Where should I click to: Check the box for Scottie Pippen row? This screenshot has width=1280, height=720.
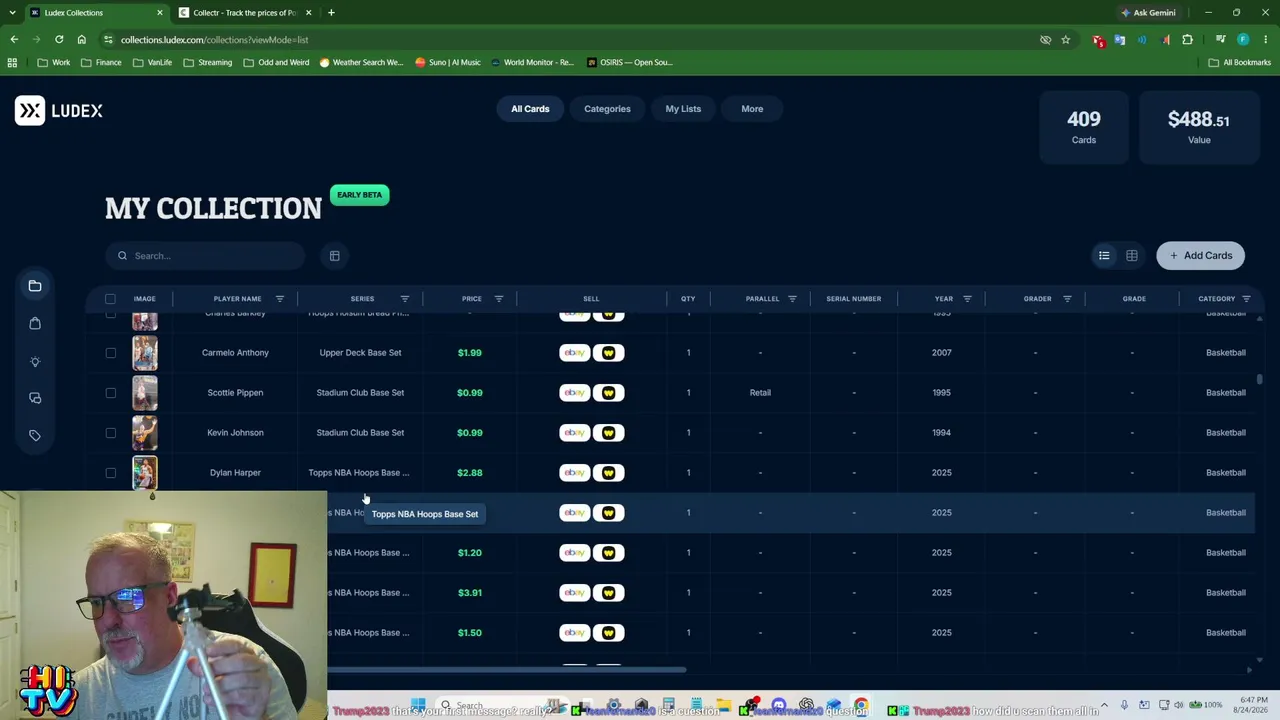click(x=110, y=393)
